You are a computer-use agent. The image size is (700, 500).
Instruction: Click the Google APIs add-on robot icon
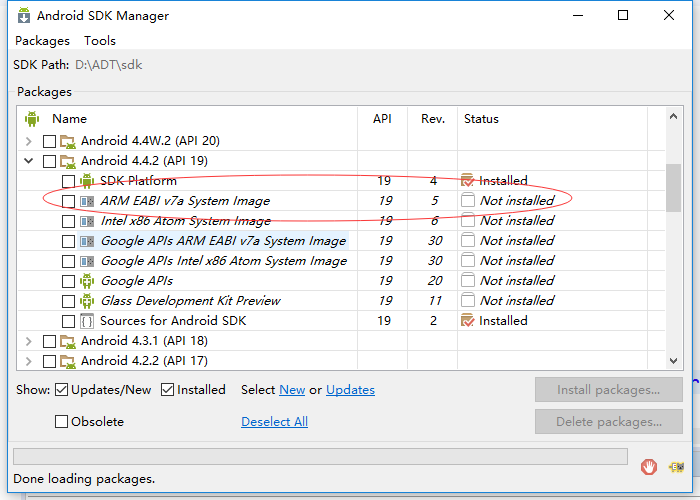pos(87,281)
